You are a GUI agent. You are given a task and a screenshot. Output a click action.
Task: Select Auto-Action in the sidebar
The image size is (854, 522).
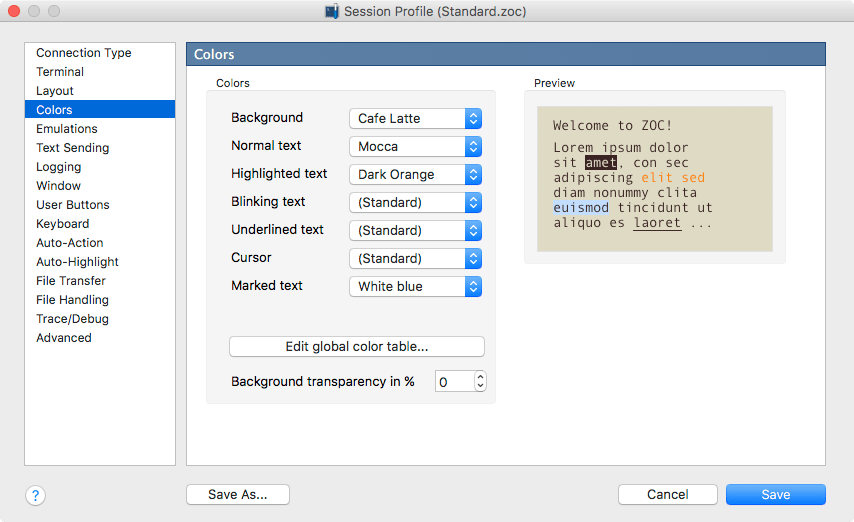click(x=100, y=243)
